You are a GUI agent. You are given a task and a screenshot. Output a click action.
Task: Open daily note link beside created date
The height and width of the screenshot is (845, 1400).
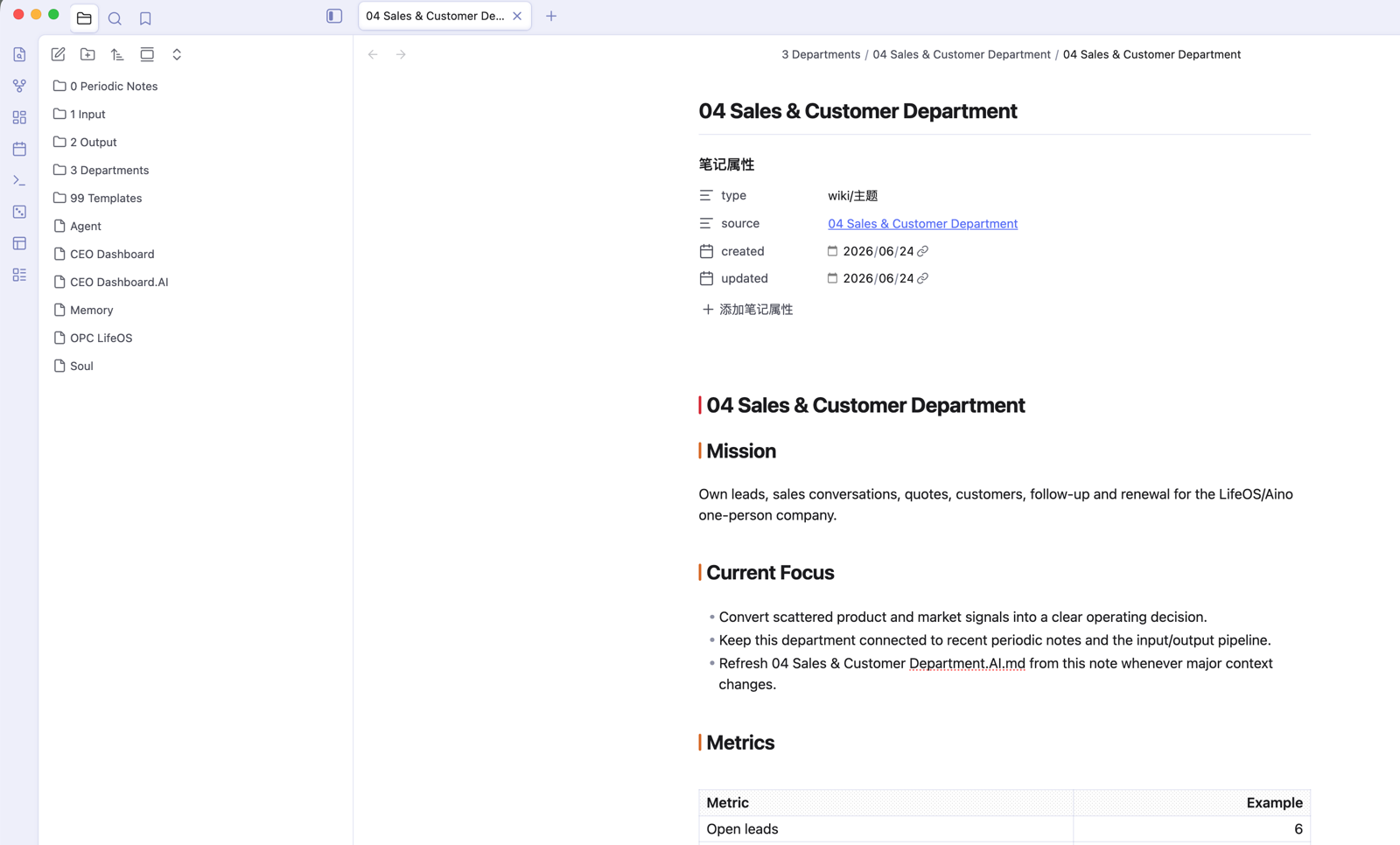(x=922, y=251)
